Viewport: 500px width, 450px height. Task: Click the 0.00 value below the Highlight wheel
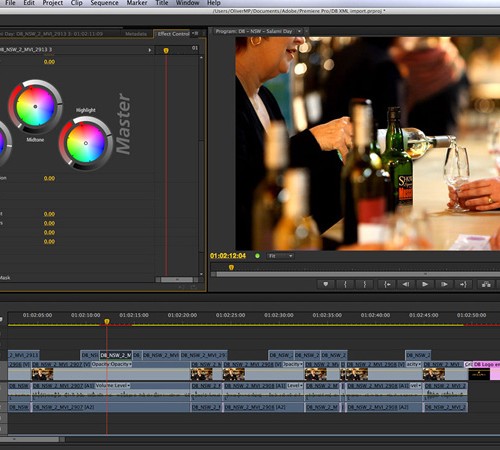[x=49, y=178]
